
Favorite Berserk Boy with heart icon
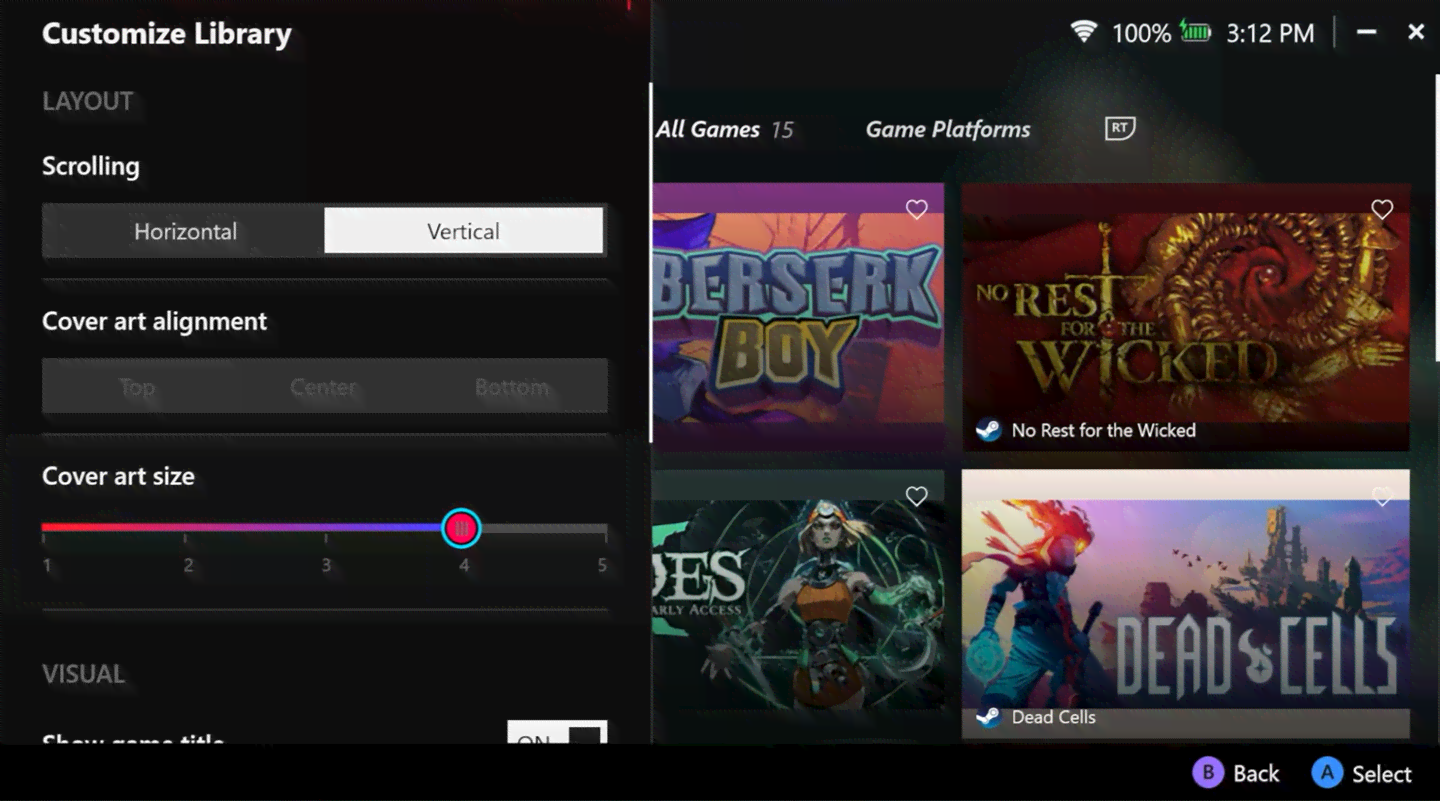tap(916, 209)
